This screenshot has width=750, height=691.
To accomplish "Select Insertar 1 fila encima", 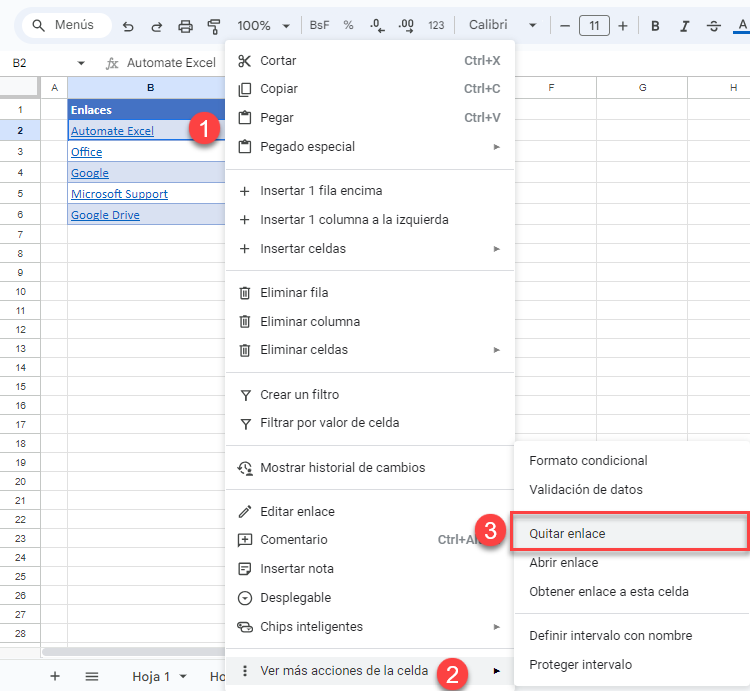I will pos(370,191).
